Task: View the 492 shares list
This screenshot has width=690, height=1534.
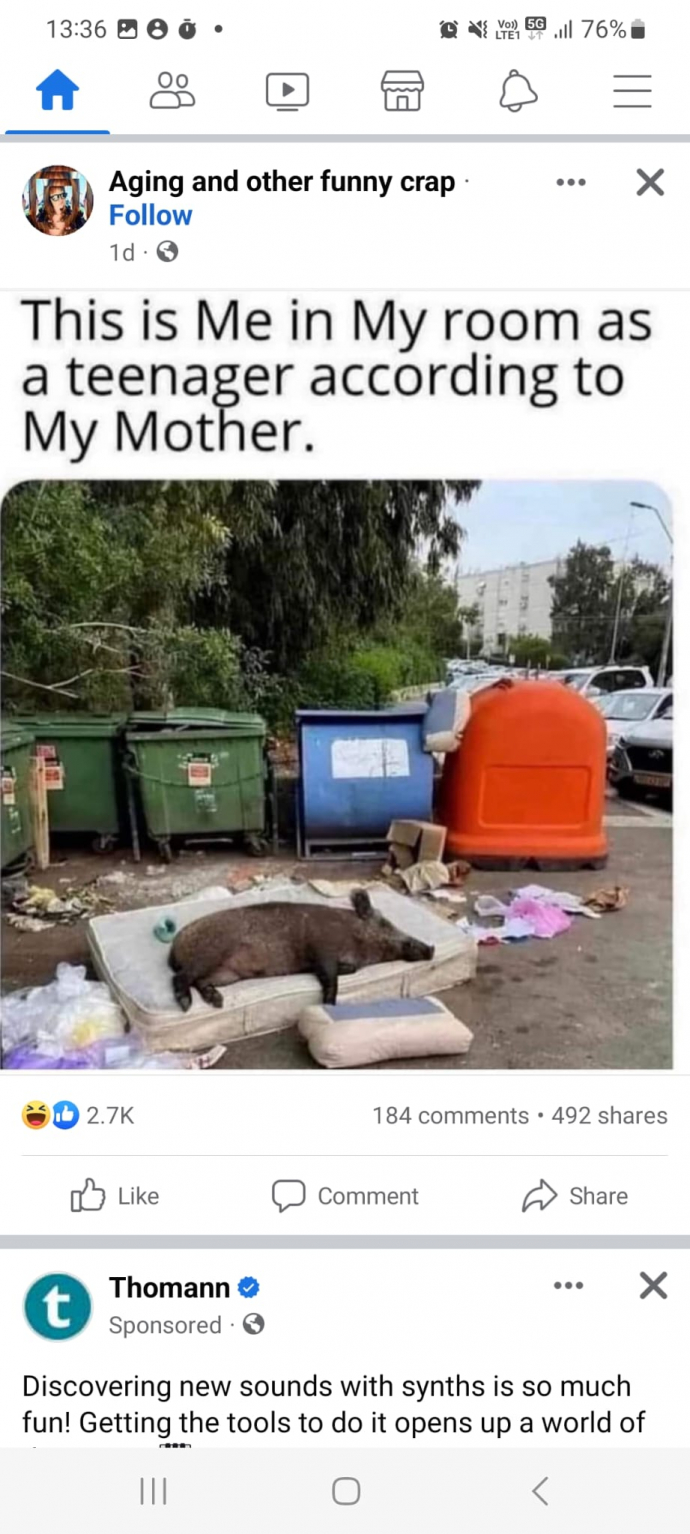Action: click(x=609, y=1116)
